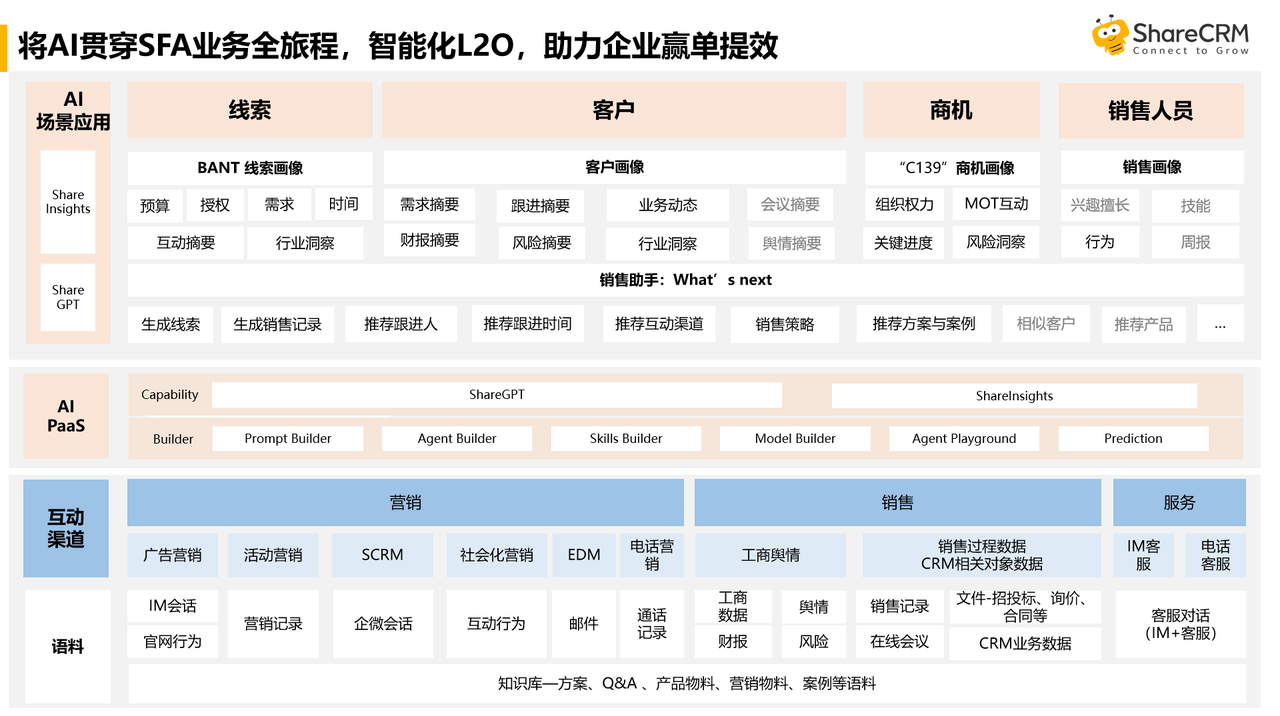Click the greyed 兴趣擅长 box
The width and height of the screenshot is (1280, 716).
[x=1100, y=205]
